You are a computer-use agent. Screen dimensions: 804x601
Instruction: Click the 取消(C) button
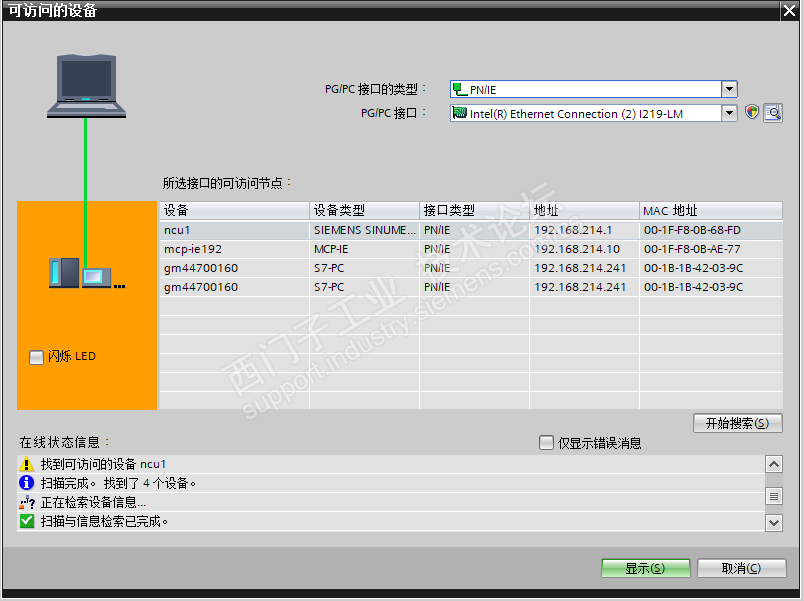pos(741,568)
